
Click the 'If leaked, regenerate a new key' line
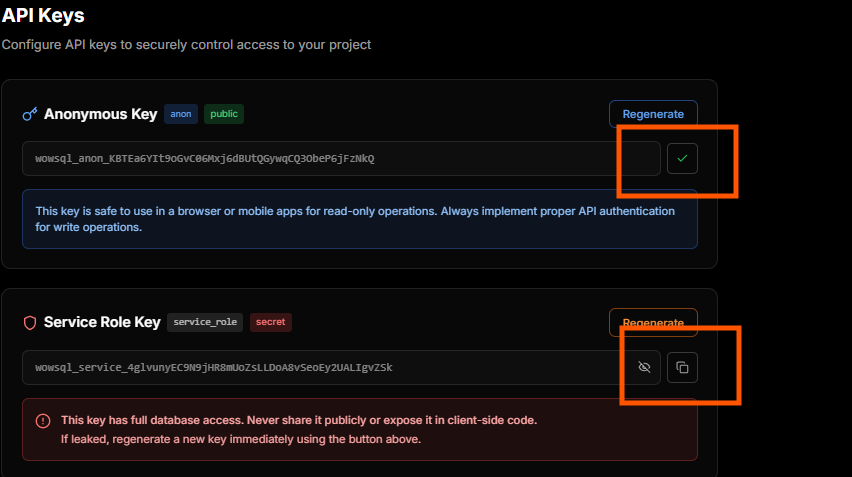[x=241, y=439]
